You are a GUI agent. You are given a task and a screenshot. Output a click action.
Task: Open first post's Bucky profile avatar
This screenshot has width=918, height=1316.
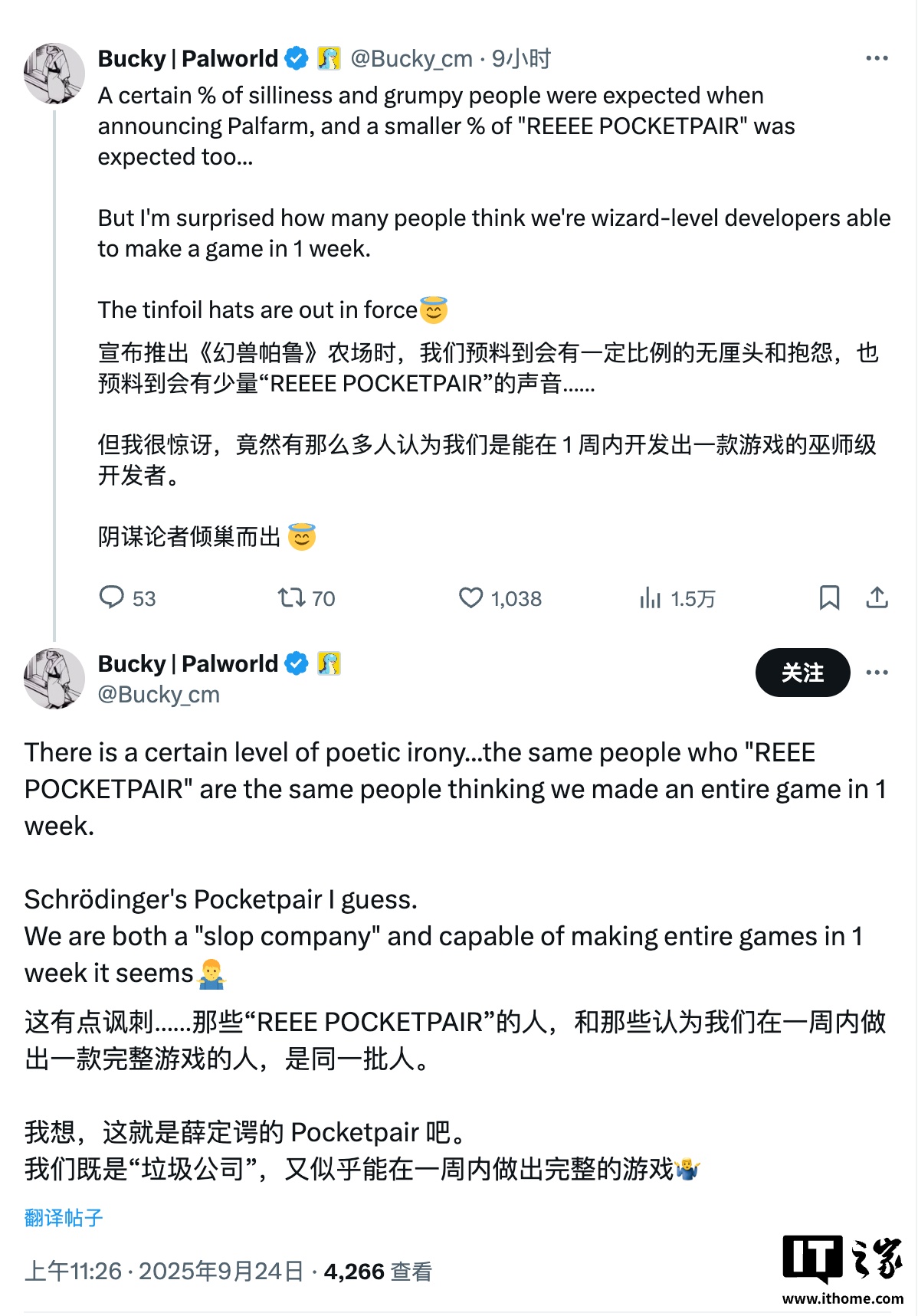click(x=54, y=74)
